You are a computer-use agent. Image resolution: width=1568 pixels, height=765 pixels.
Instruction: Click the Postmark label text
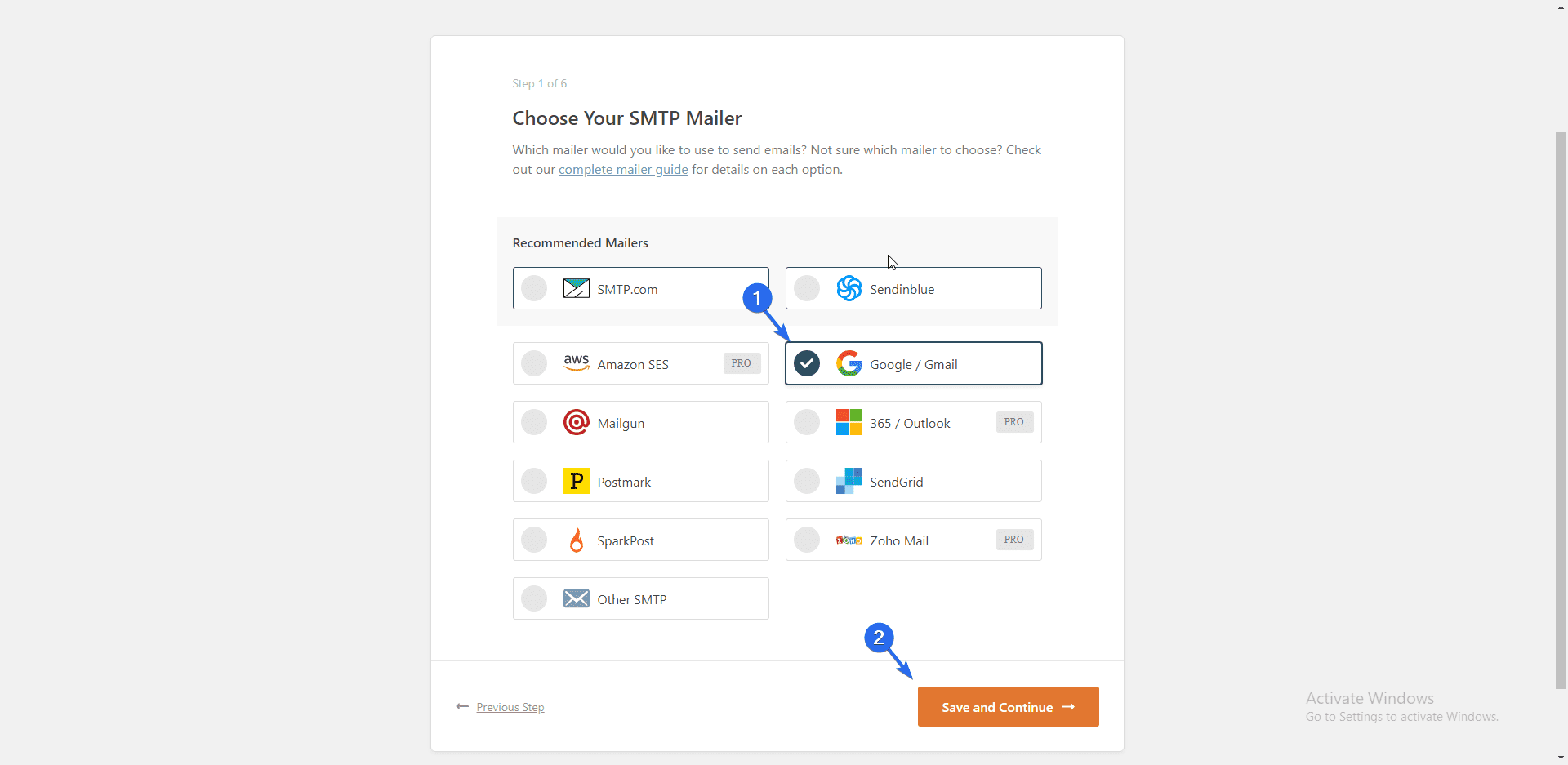pyautogui.click(x=624, y=482)
